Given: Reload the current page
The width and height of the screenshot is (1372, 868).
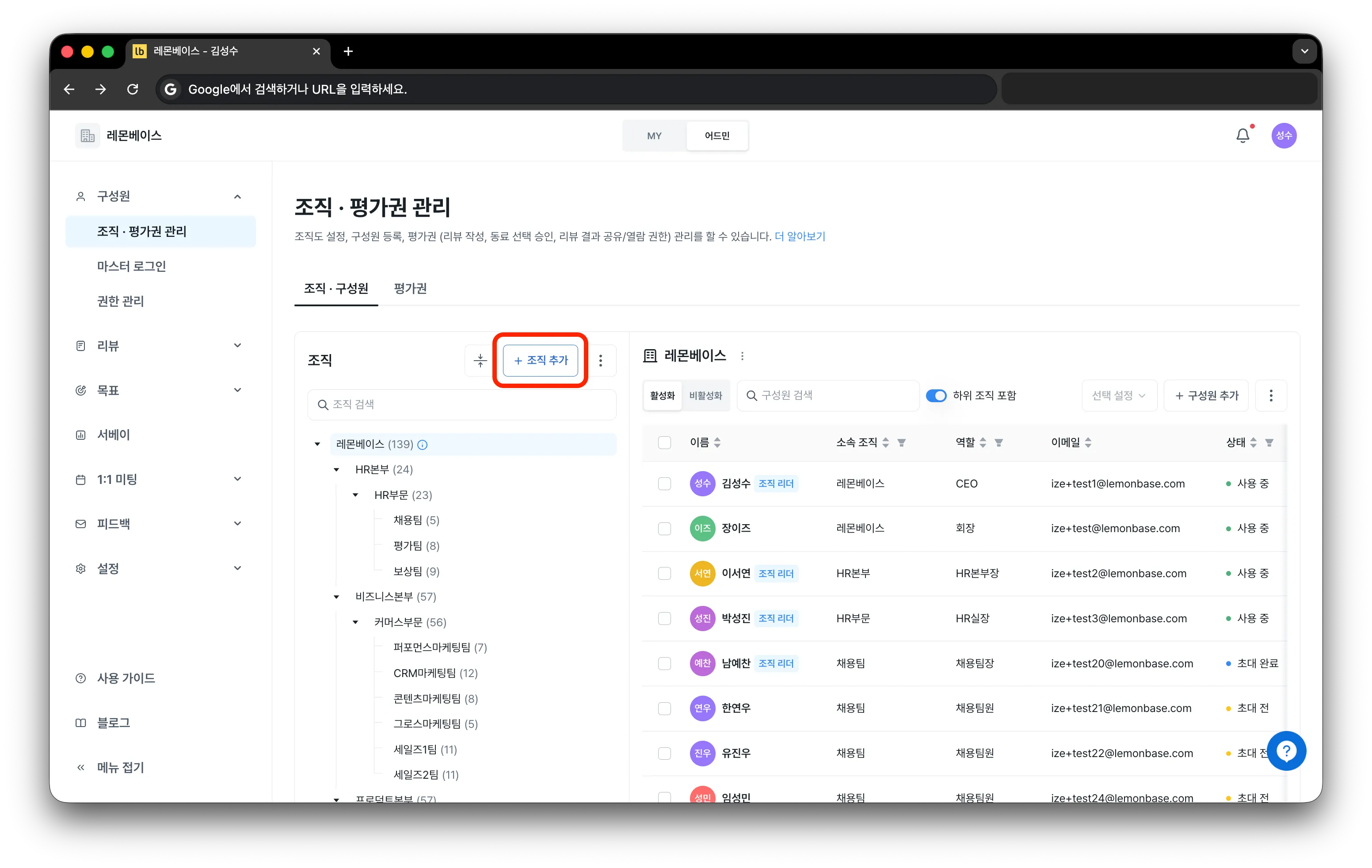Looking at the screenshot, I should point(133,89).
